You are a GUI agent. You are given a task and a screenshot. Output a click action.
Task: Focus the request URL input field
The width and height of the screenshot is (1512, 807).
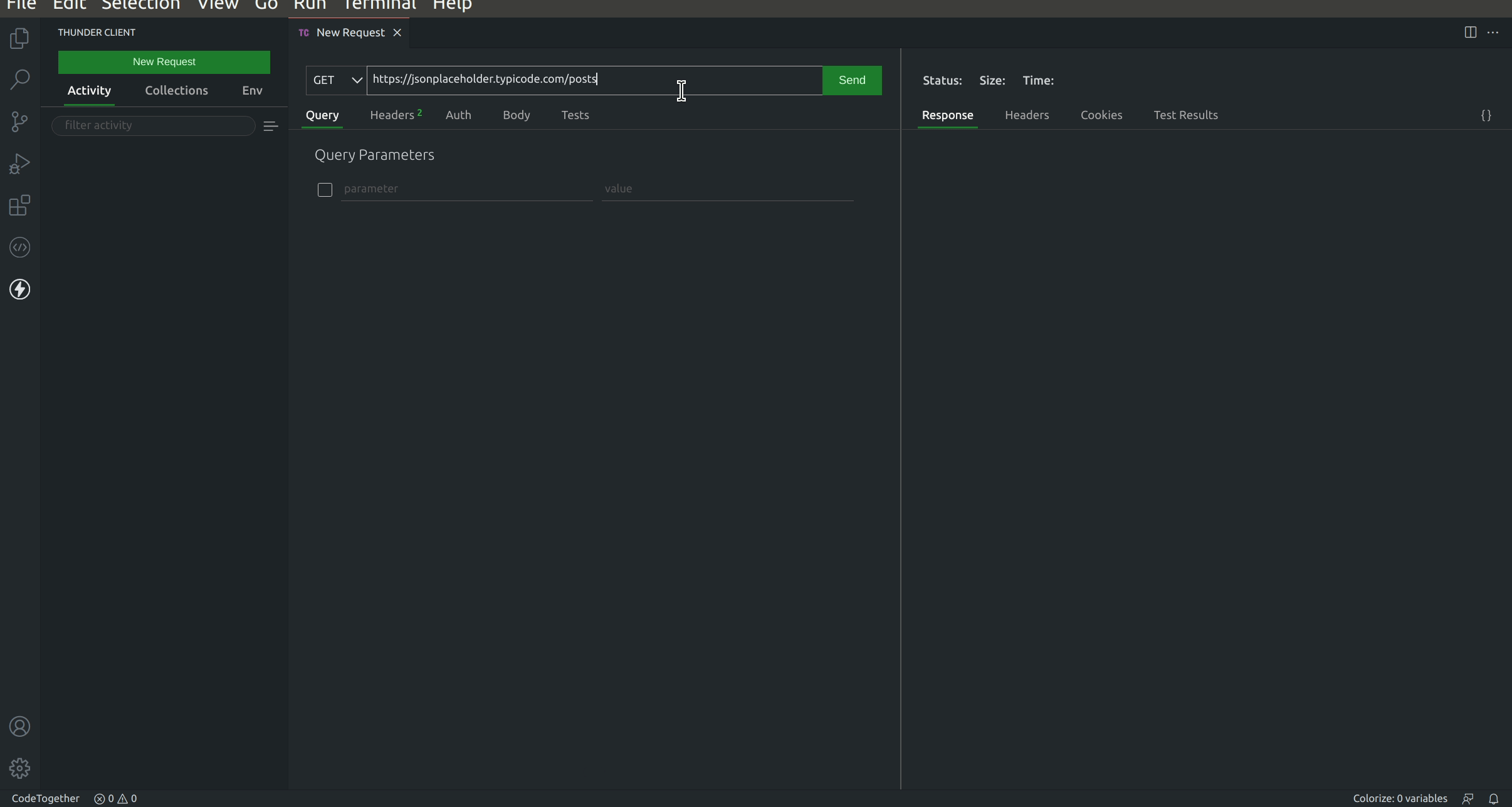coord(594,80)
